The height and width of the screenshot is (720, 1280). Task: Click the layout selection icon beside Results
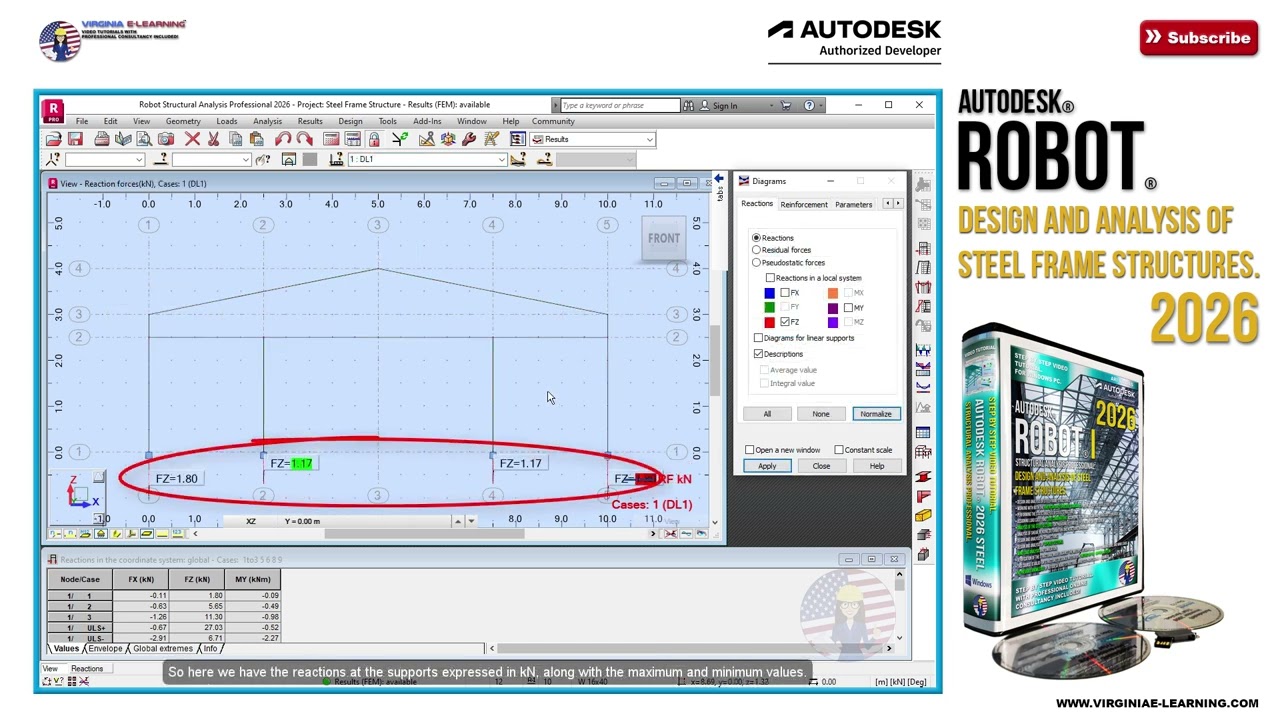pyautogui.click(x=517, y=139)
